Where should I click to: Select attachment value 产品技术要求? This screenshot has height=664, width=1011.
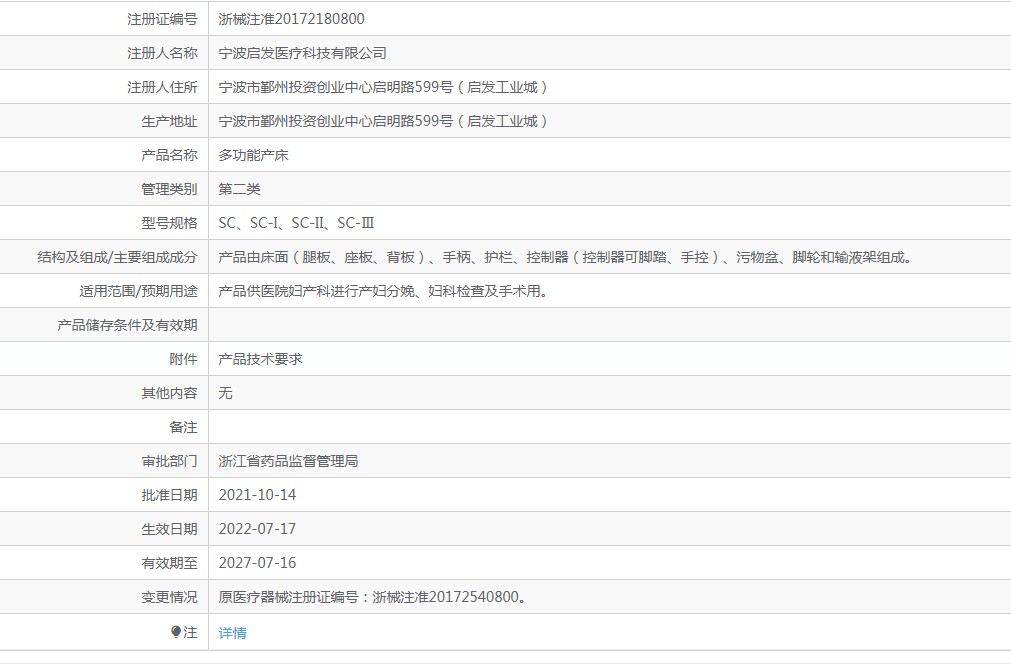(260, 359)
